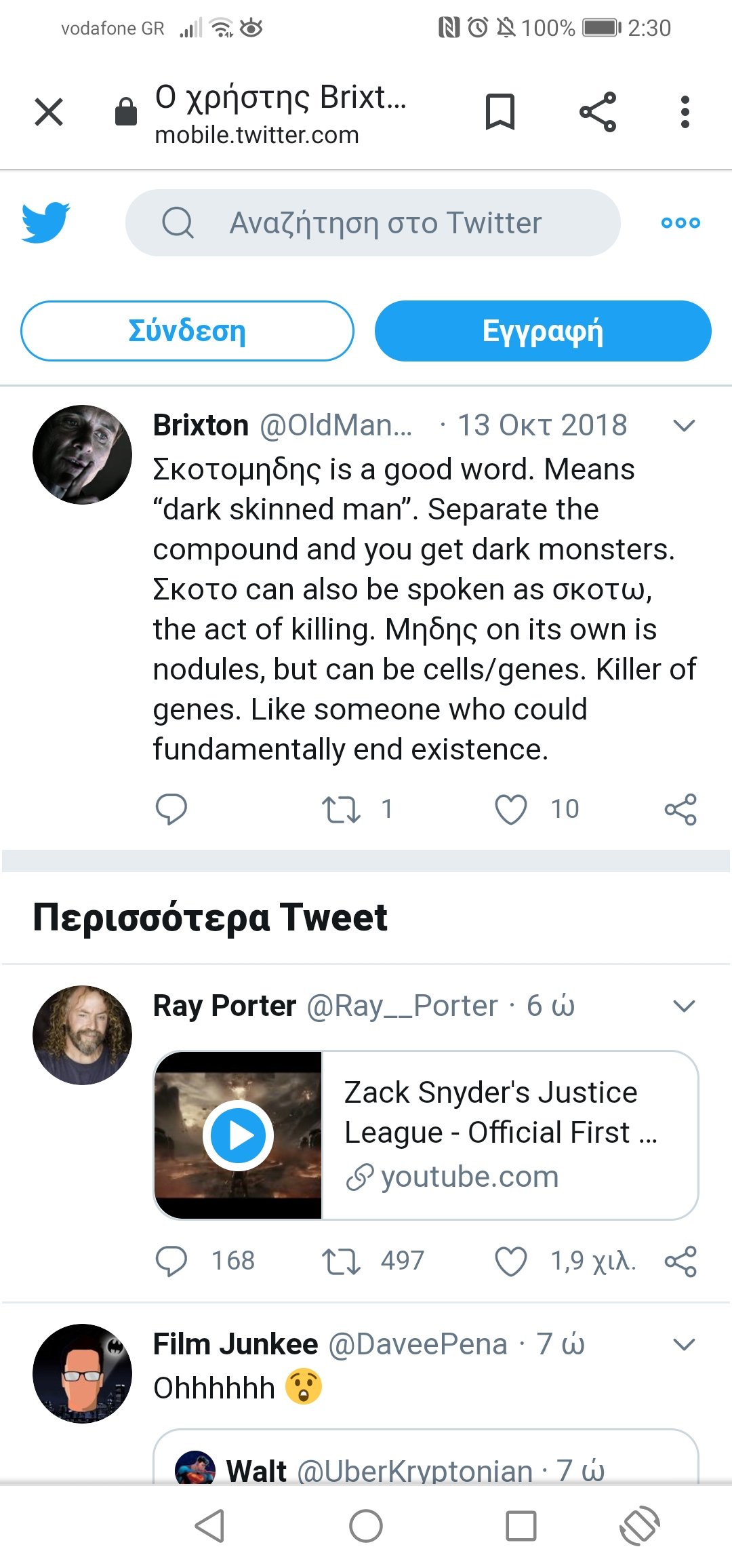The height and width of the screenshot is (1568, 732).
Task: Play the Zack Snyder's Justice League video
Action: (238, 1135)
